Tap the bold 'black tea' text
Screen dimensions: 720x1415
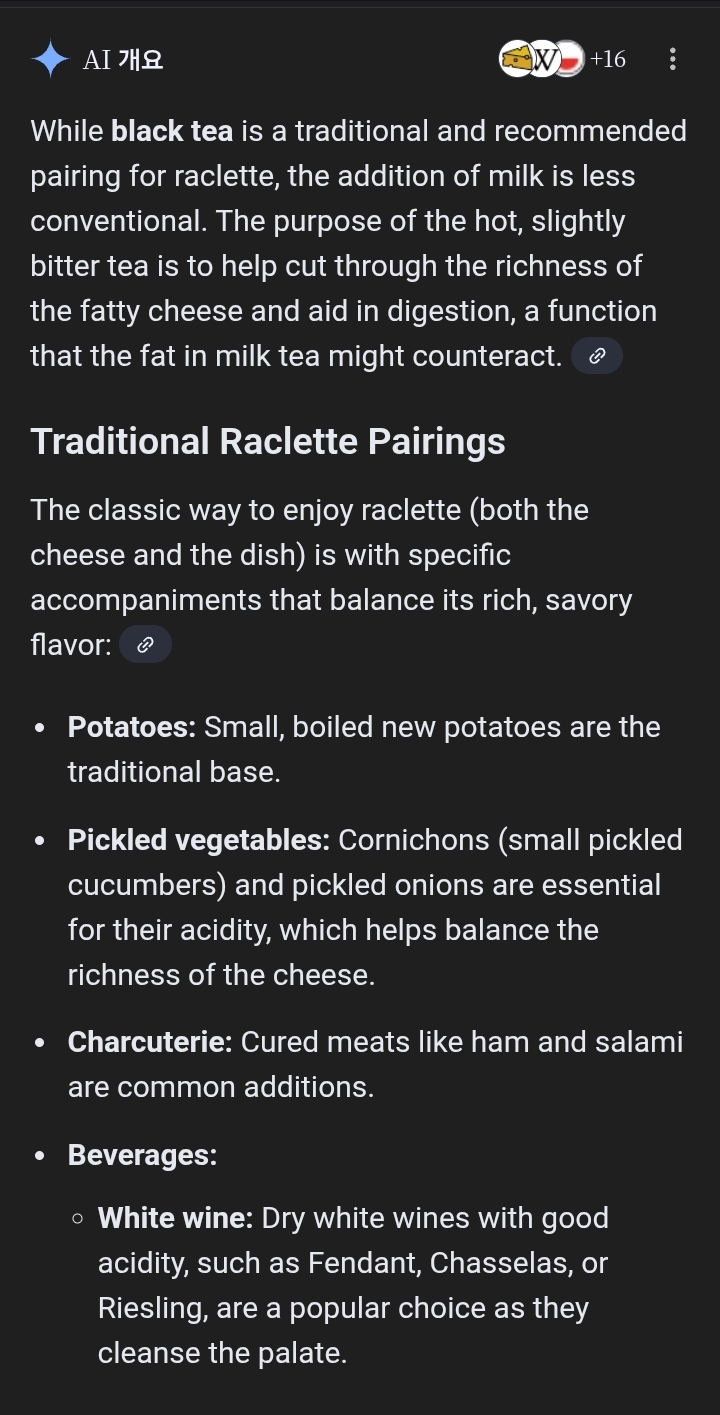[172, 131]
